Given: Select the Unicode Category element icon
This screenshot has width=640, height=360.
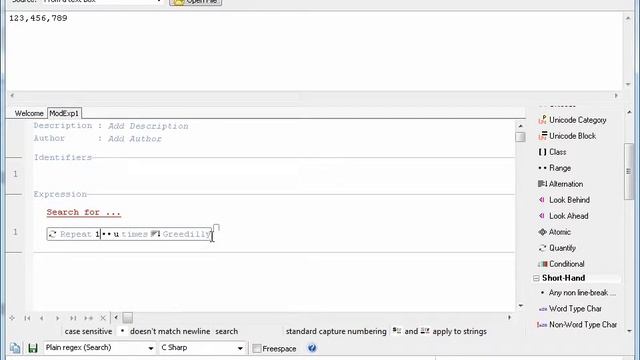Looking at the screenshot, I should pyautogui.click(x=542, y=120).
